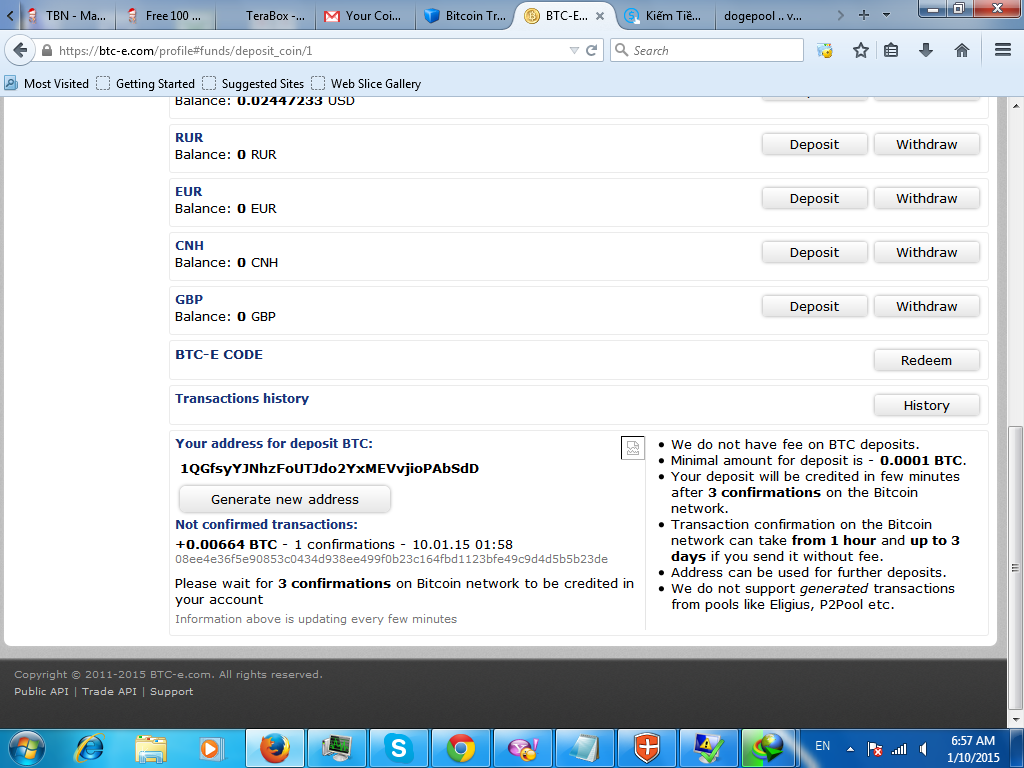Open Windows Explorer folder in the taskbar
The height and width of the screenshot is (768, 1024).
click(x=151, y=748)
